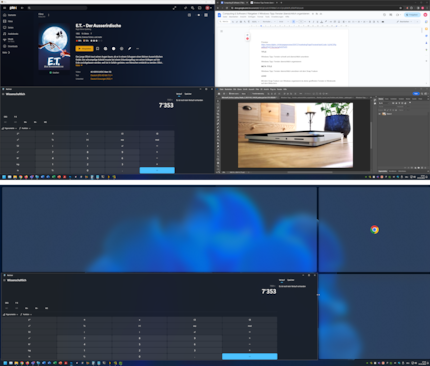The width and height of the screenshot is (430, 366).
Task: Toggle F-E notation in Calculator below wallpaper
Action: pos(17,303)
